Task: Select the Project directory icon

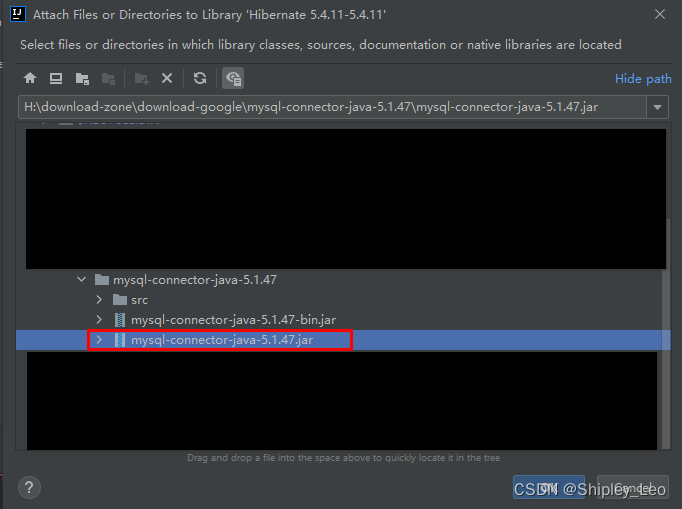Action: tap(82, 78)
